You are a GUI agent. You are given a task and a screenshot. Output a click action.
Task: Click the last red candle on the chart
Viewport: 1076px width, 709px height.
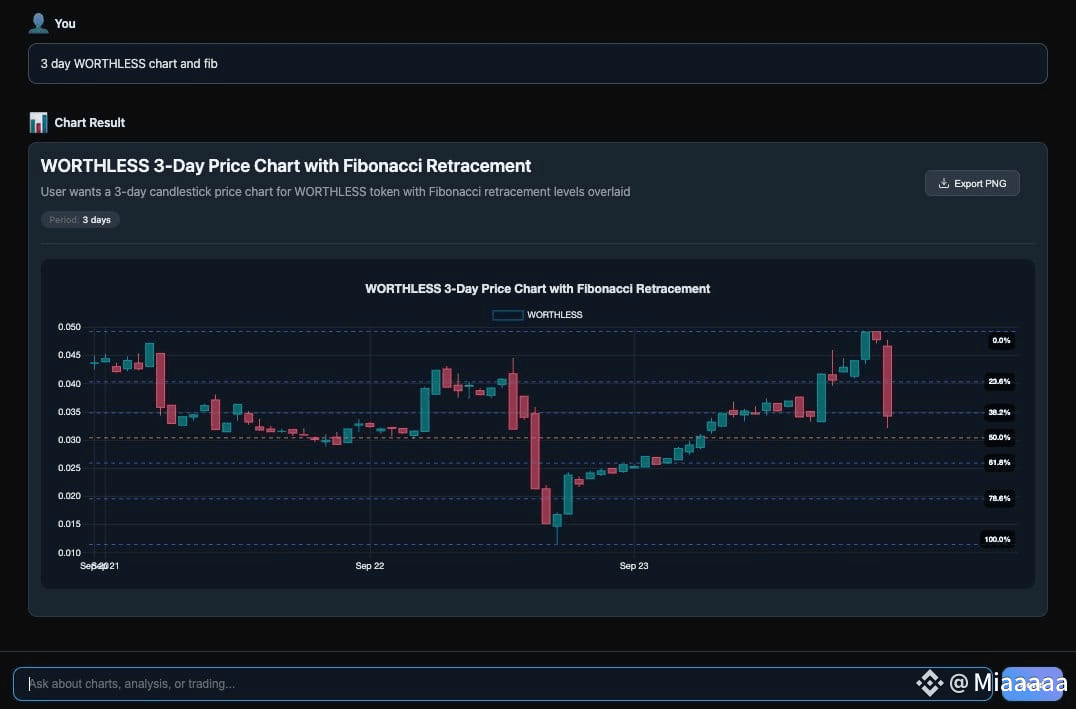[x=887, y=382]
